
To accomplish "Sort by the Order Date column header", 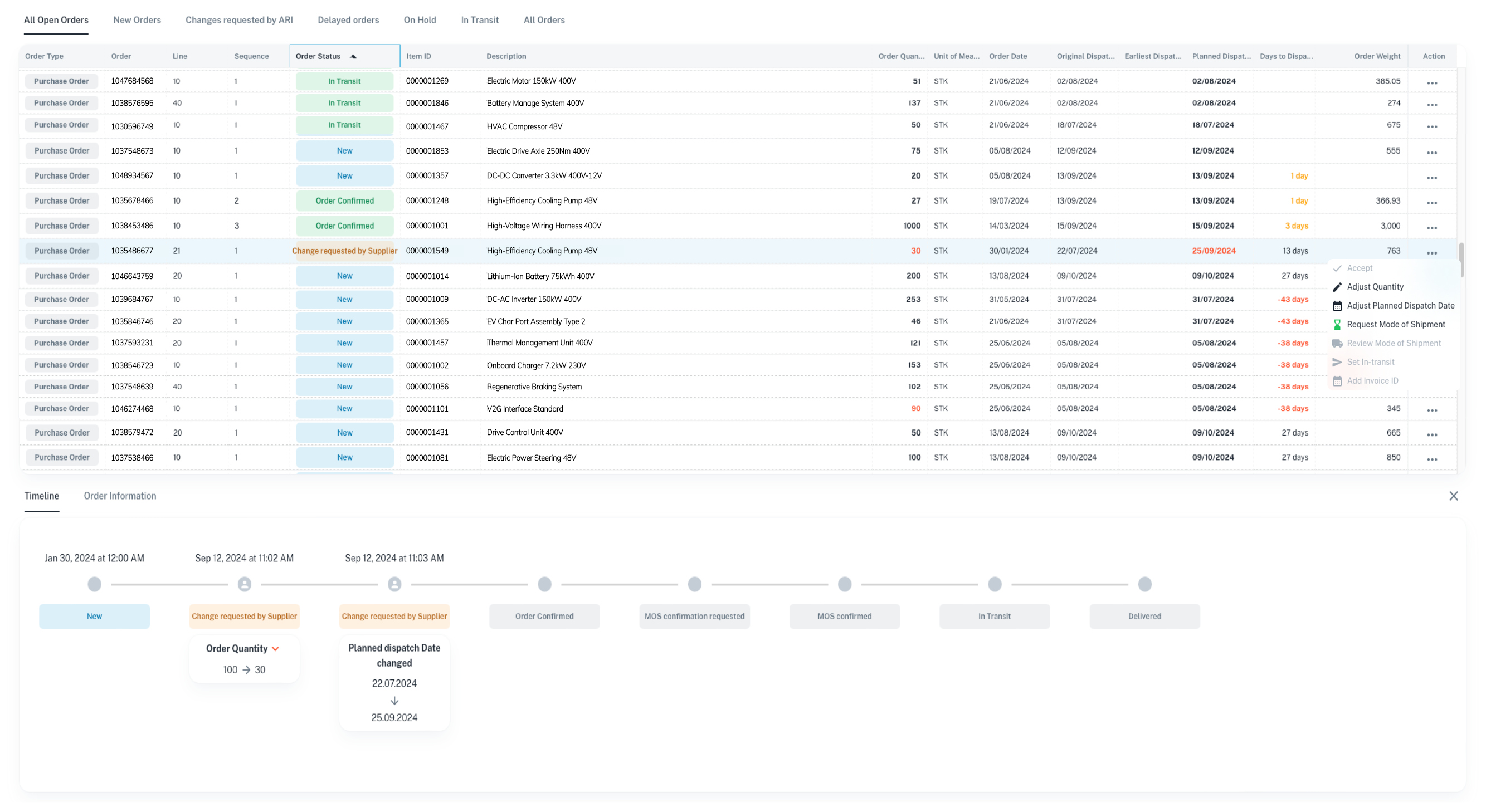I will coord(1008,56).
